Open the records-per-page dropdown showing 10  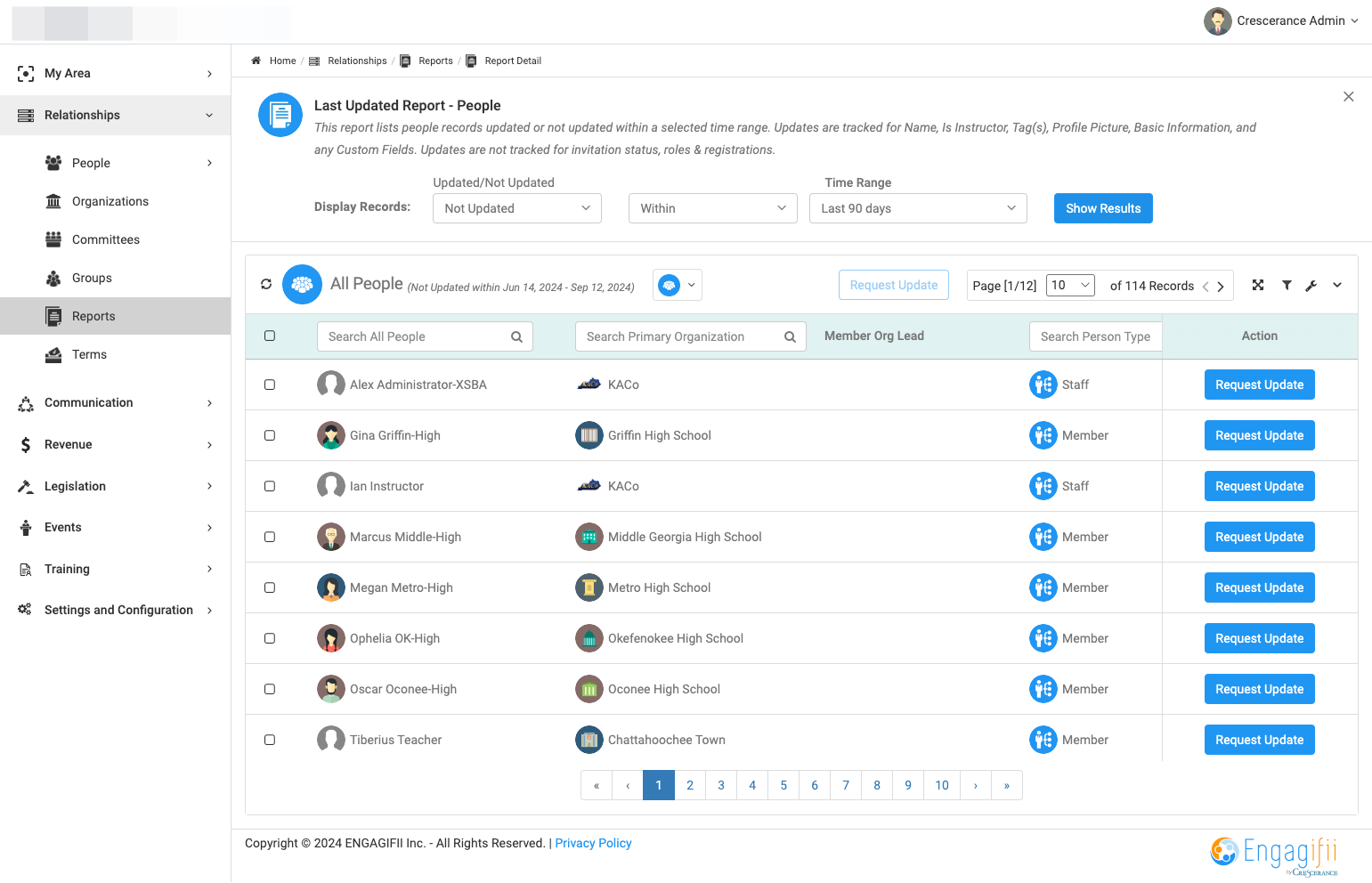[1070, 285]
